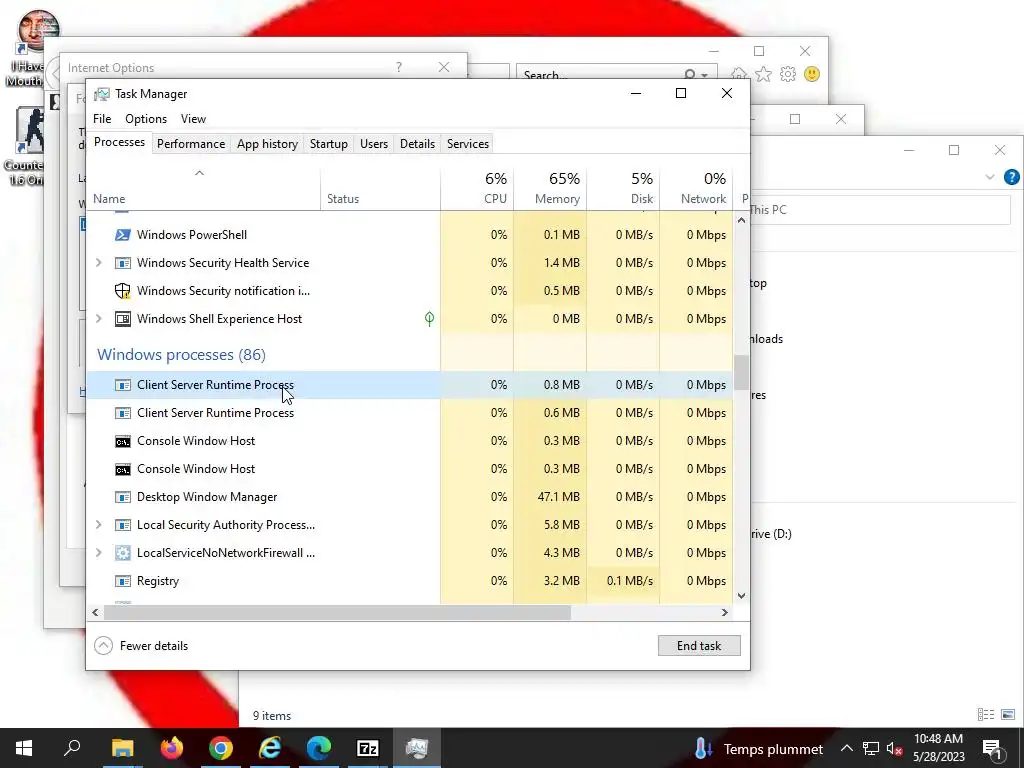Click the Windows Security notification shield icon
The width and height of the screenshot is (1024, 768).
pos(122,291)
